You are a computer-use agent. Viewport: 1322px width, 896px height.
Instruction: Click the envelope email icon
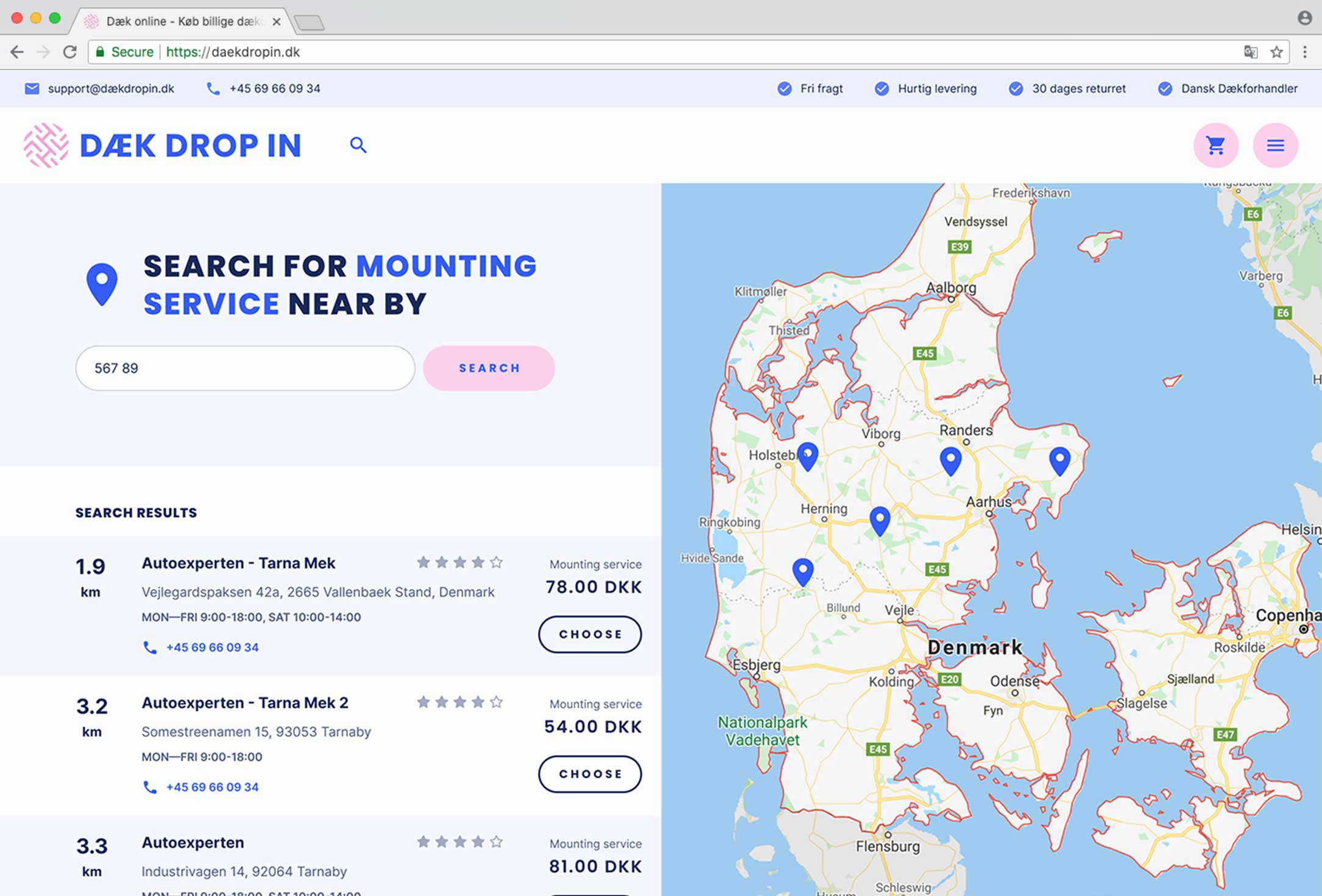tap(32, 89)
